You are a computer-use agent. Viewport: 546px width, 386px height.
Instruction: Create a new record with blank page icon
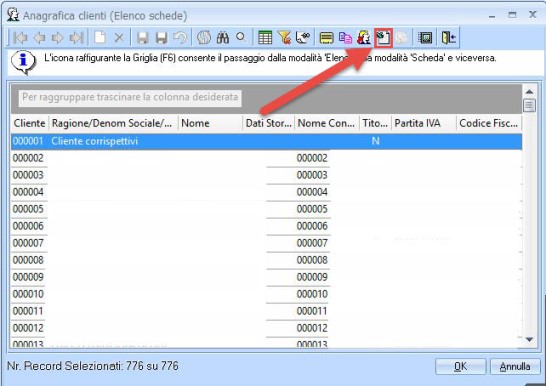[100, 37]
